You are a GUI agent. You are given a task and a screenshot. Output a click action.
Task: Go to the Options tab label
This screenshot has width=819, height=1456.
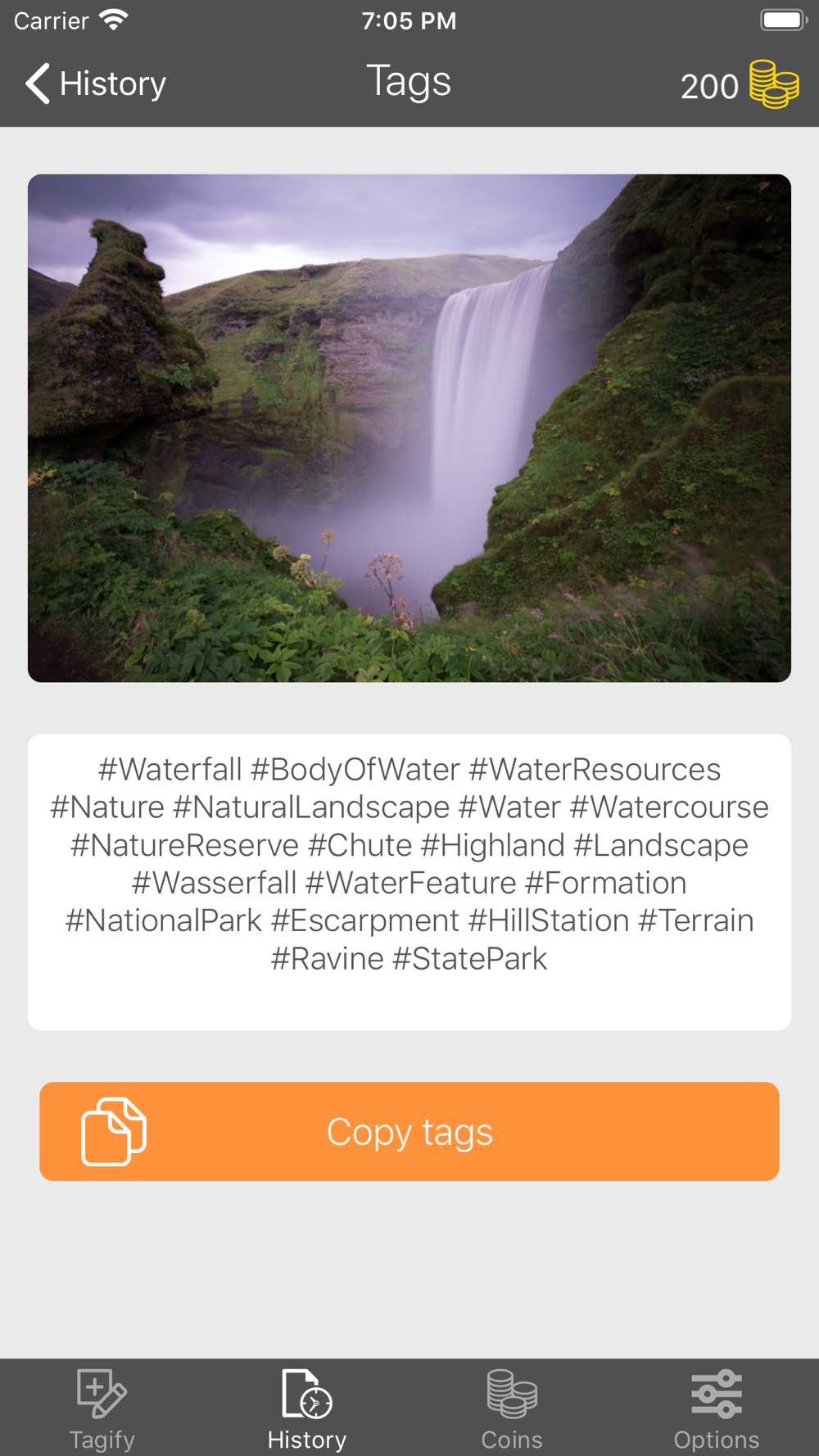click(717, 1440)
